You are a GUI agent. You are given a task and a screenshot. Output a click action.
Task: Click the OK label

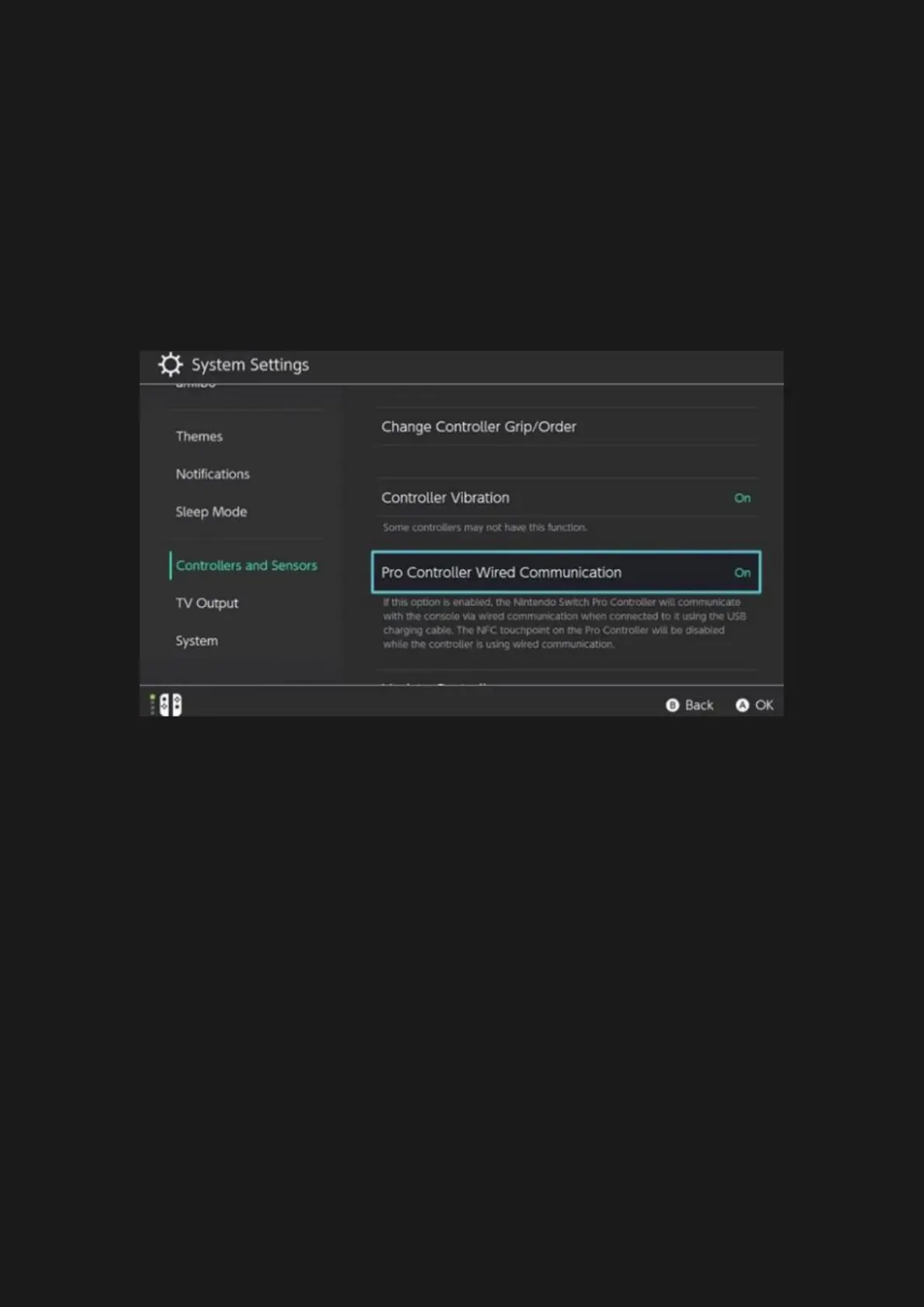pyautogui.click(x=764, y=705)
